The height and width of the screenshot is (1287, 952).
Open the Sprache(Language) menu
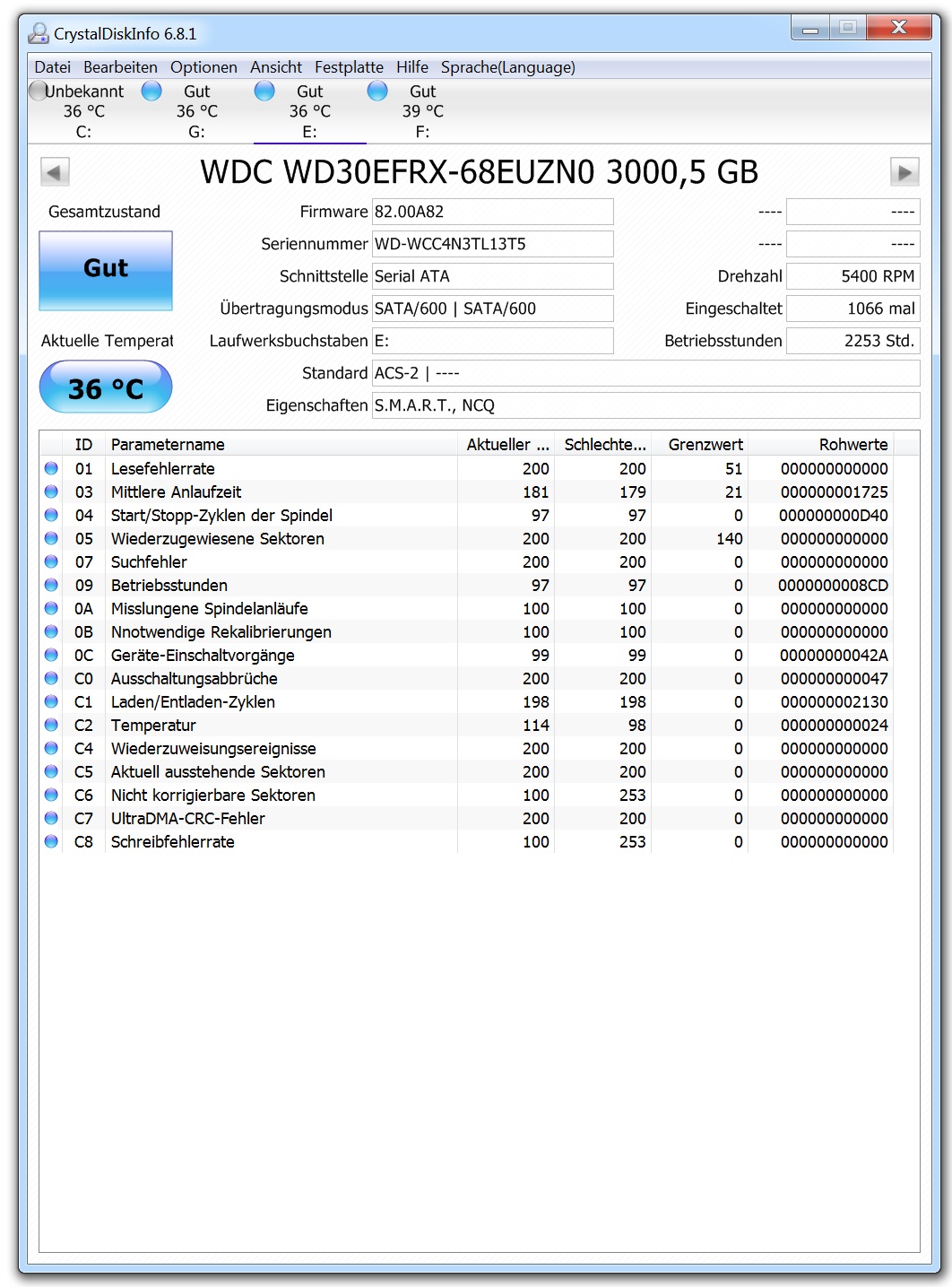[x=508, y=67]
